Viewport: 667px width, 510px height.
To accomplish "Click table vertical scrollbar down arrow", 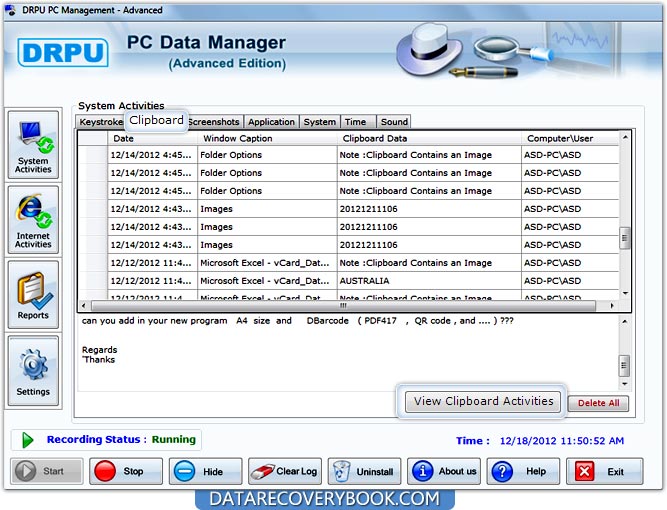I will (624, 293).
